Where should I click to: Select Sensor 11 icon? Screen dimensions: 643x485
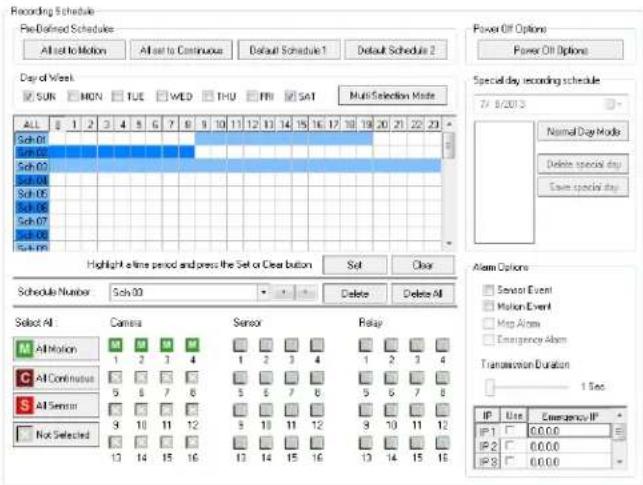(x=291, y=410)
